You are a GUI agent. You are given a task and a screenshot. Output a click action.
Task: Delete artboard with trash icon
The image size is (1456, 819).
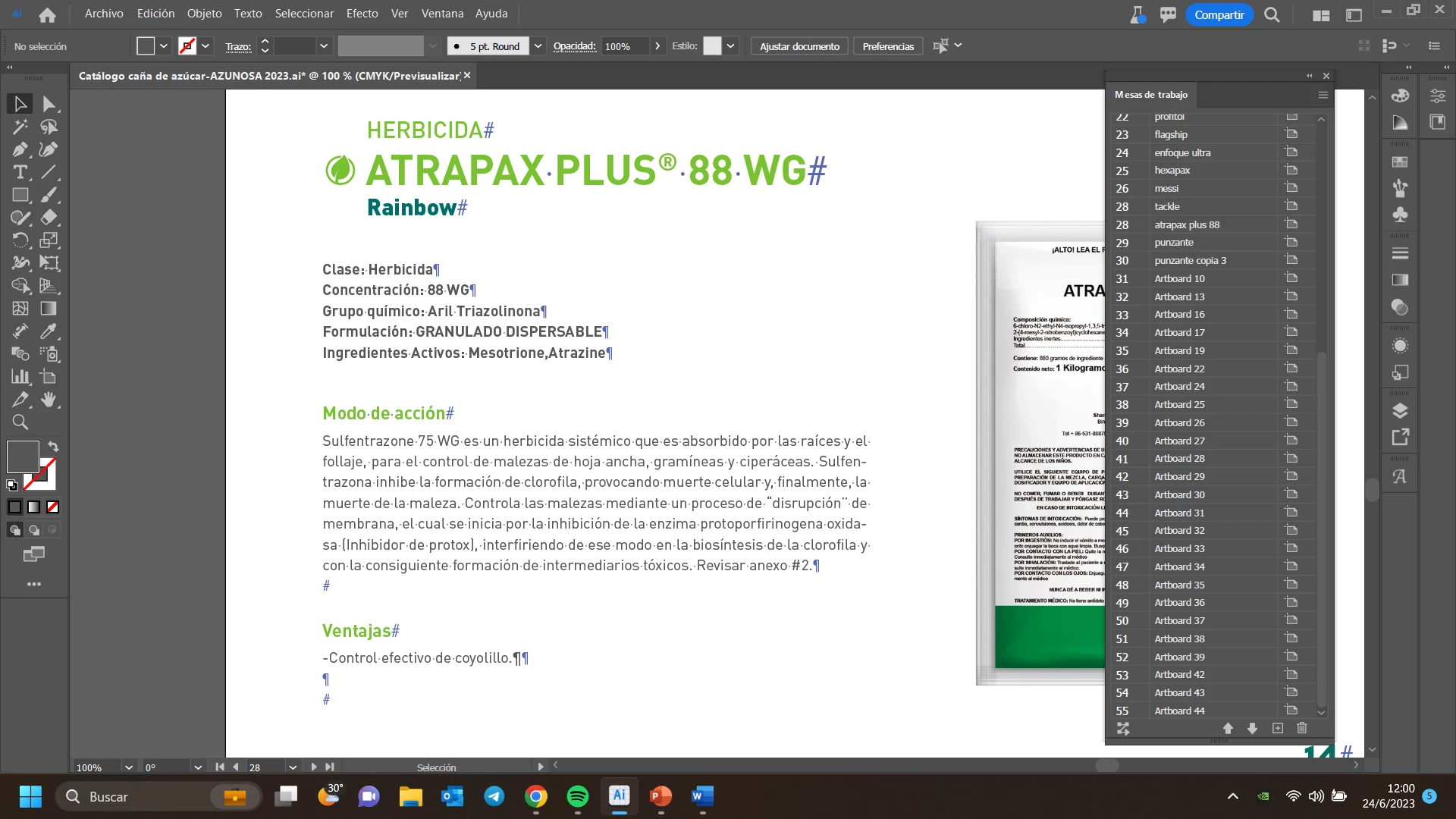coord(1302,728)
